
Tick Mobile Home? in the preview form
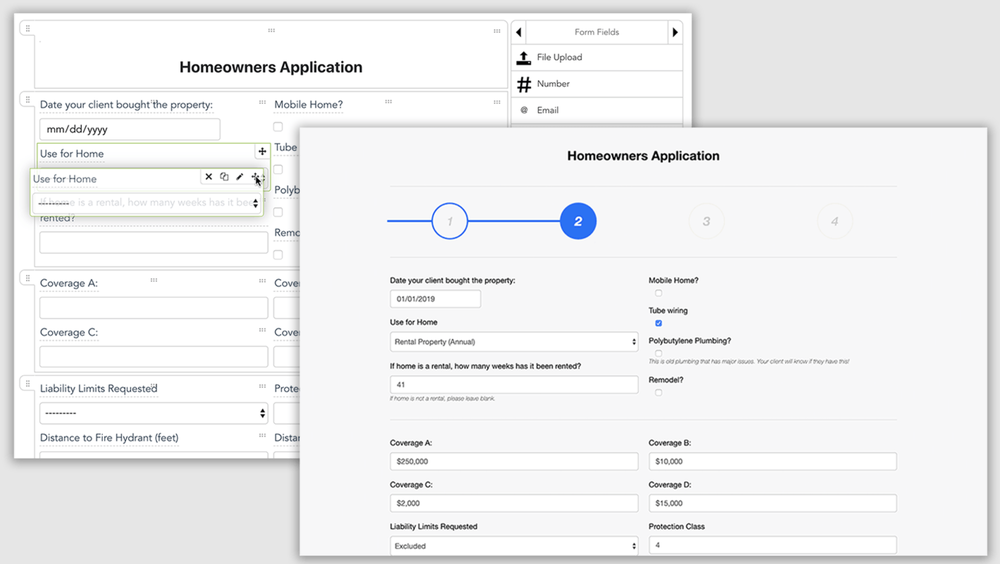(658, 293)
